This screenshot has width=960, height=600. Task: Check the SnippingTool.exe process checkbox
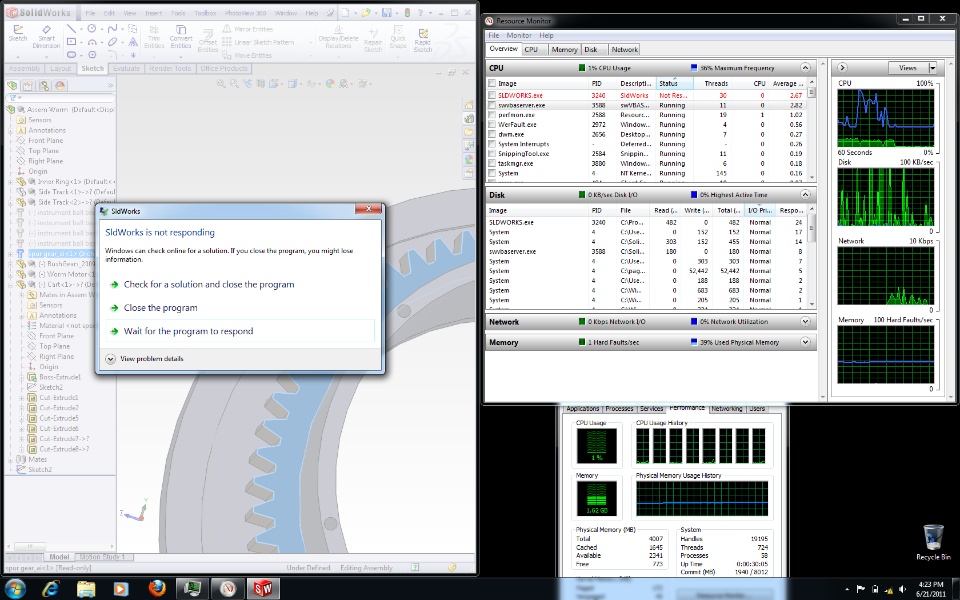[492, 154]
